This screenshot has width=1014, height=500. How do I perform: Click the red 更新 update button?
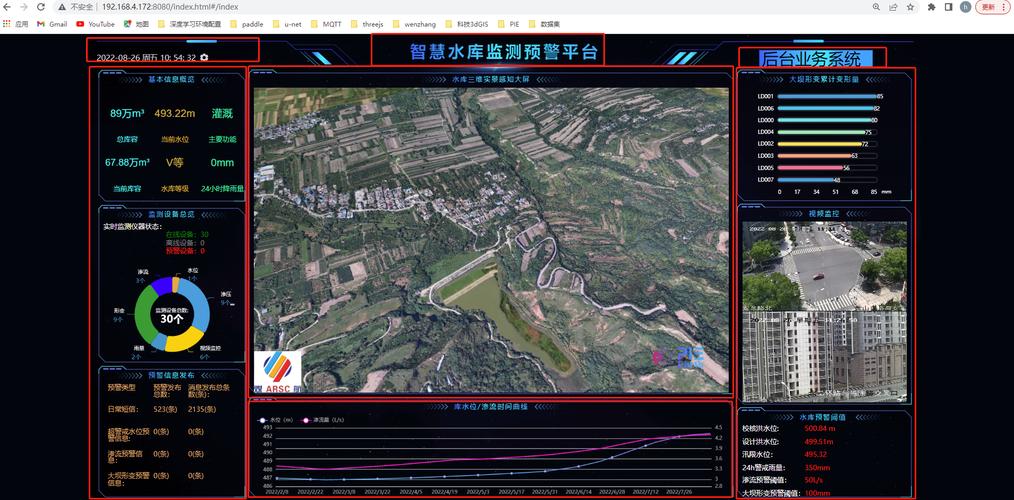point(987,6)
